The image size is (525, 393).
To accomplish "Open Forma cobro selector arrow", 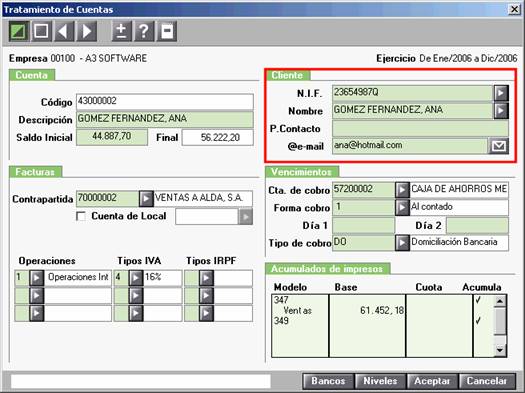I will pos(402,208).
